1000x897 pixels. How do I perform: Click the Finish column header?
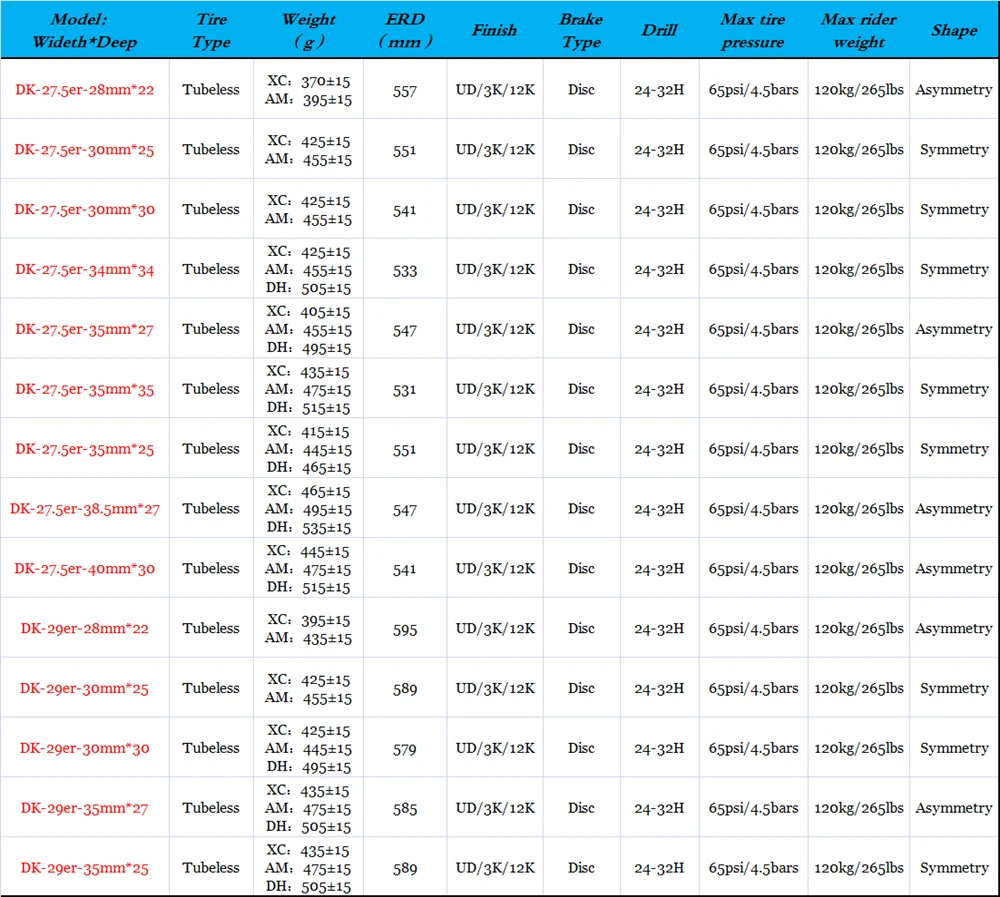(x=494, y=31)
